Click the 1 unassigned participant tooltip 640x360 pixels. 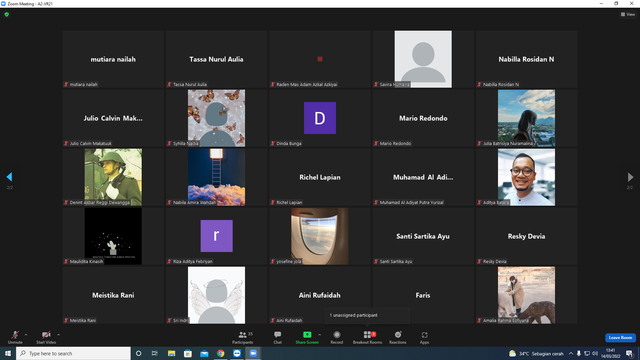click(x=367, y=316)
